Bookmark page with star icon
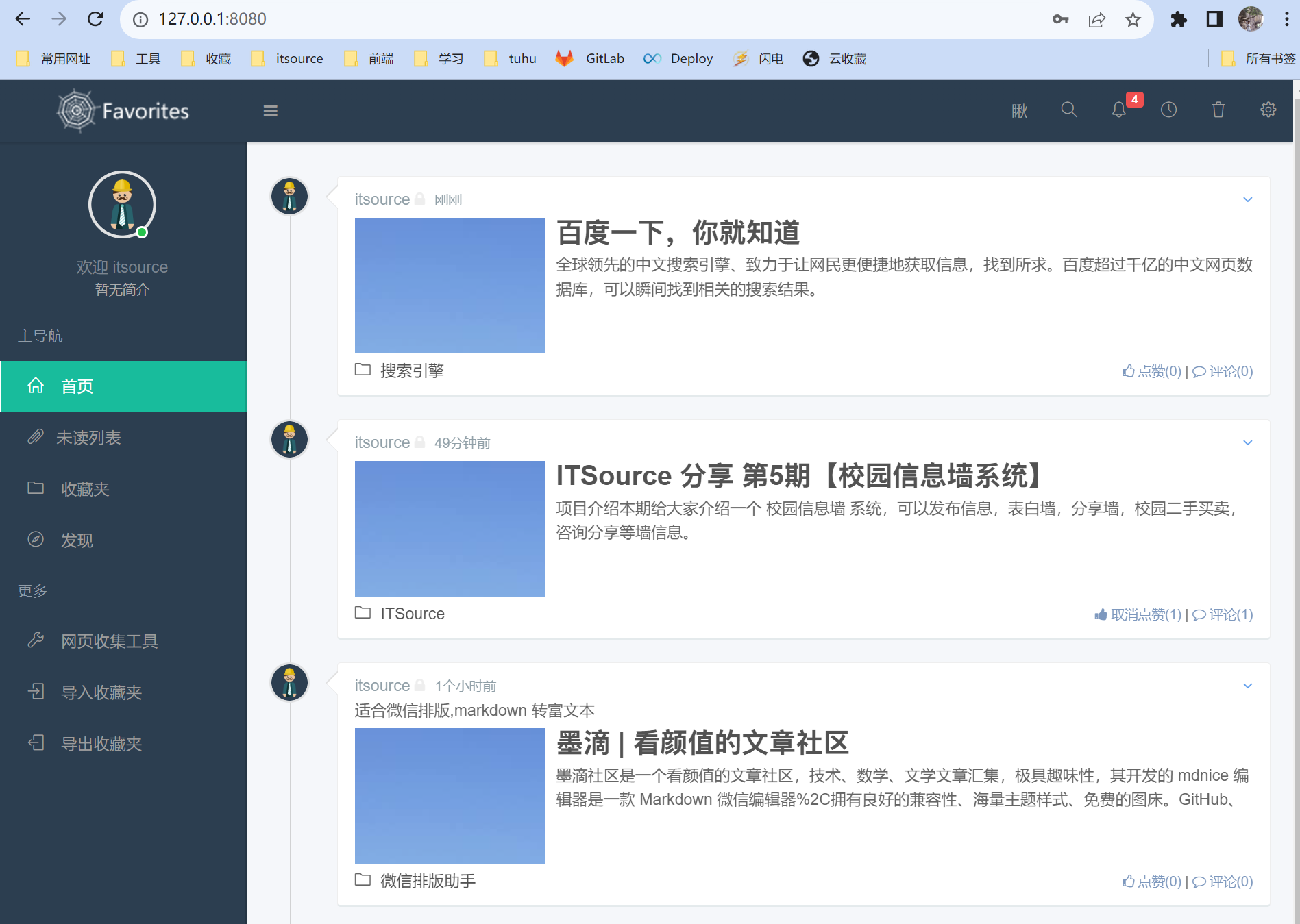Image resolution: width=1300 pixels, height=924 pixels. pos(1133,20)
